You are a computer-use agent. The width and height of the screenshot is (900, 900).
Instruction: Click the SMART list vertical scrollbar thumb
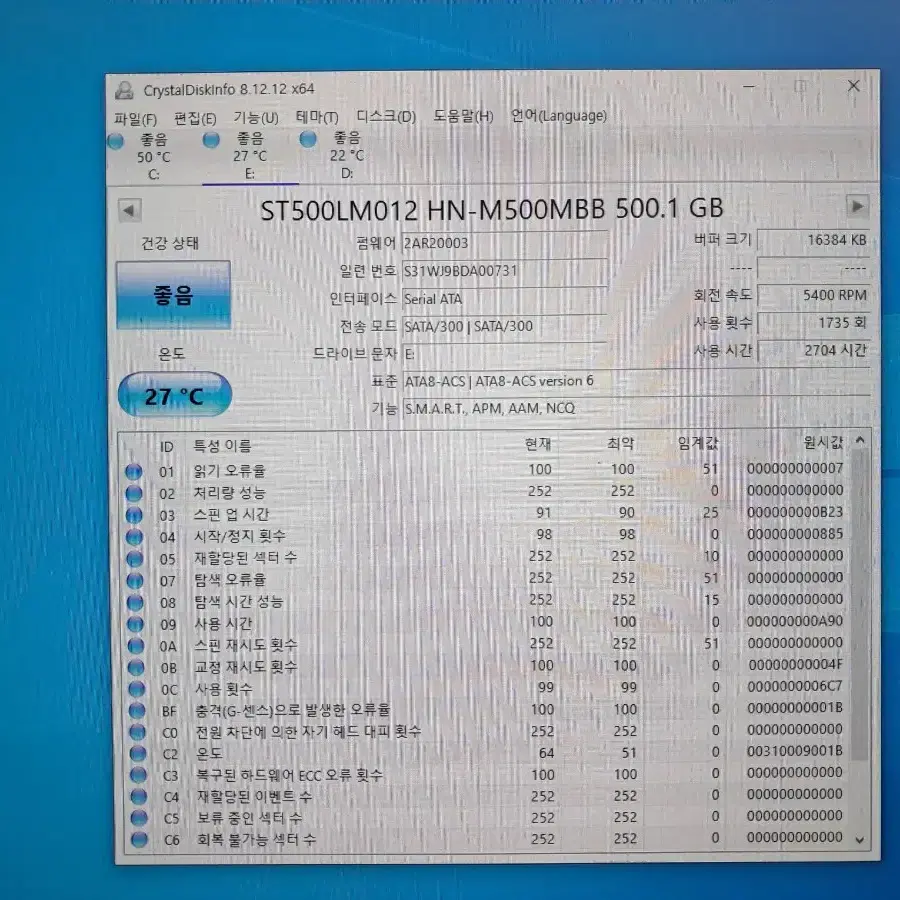pyautogui.click(x=860, y=604)
